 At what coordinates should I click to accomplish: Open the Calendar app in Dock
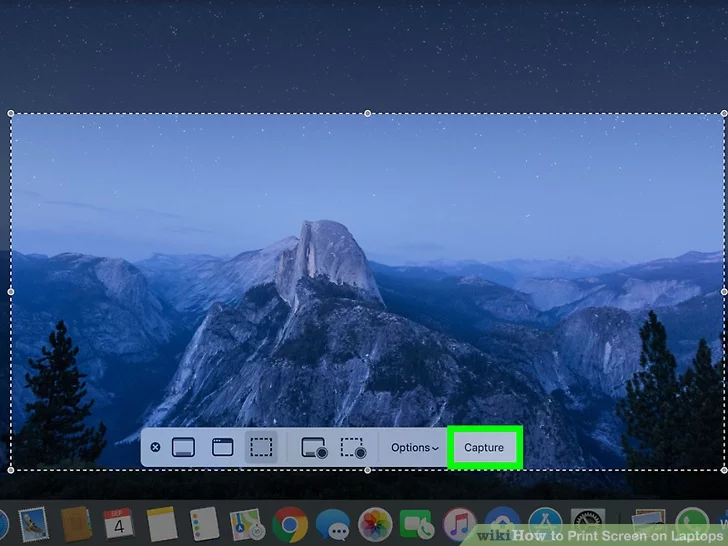pyautogui.click(x=119, y=524)
